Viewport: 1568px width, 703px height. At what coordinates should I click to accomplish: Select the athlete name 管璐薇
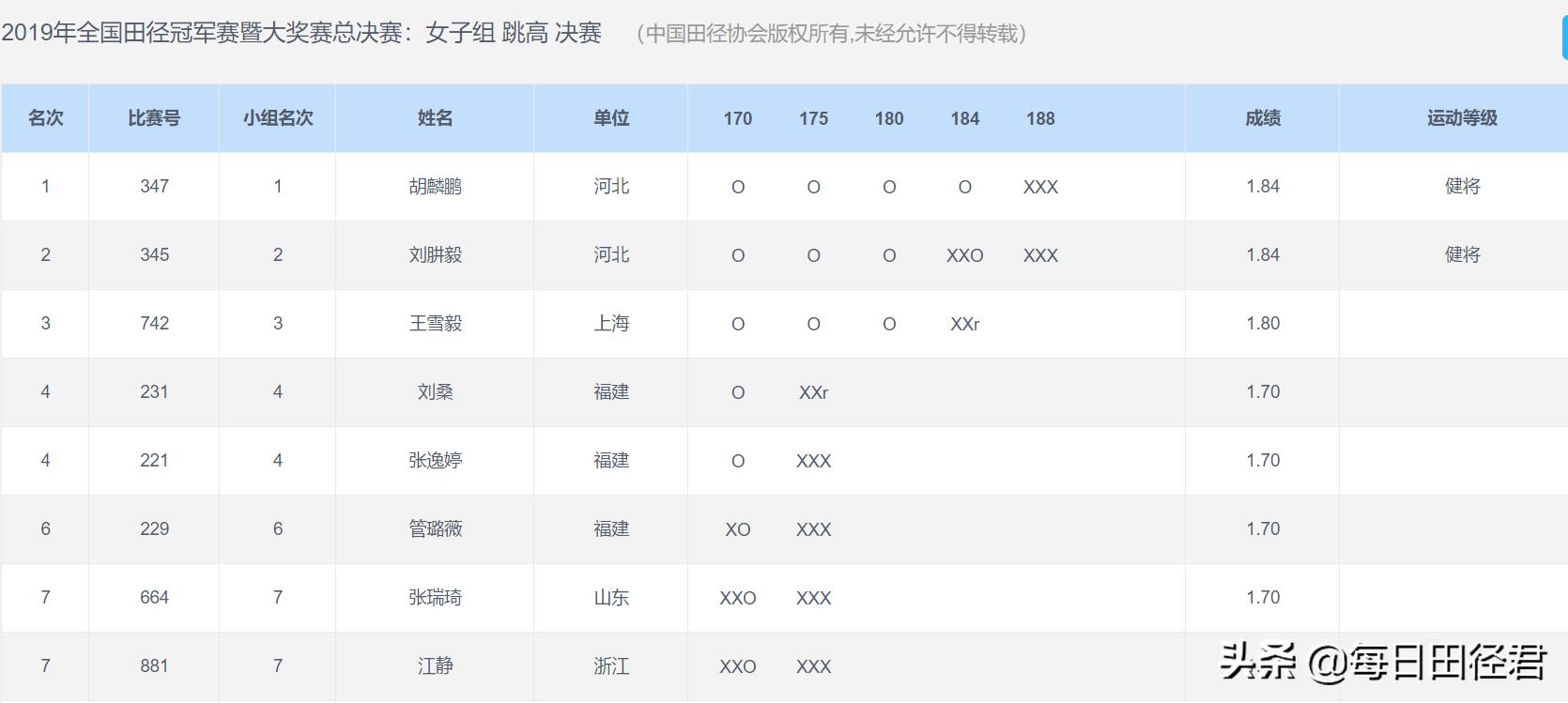pos(435,529)
